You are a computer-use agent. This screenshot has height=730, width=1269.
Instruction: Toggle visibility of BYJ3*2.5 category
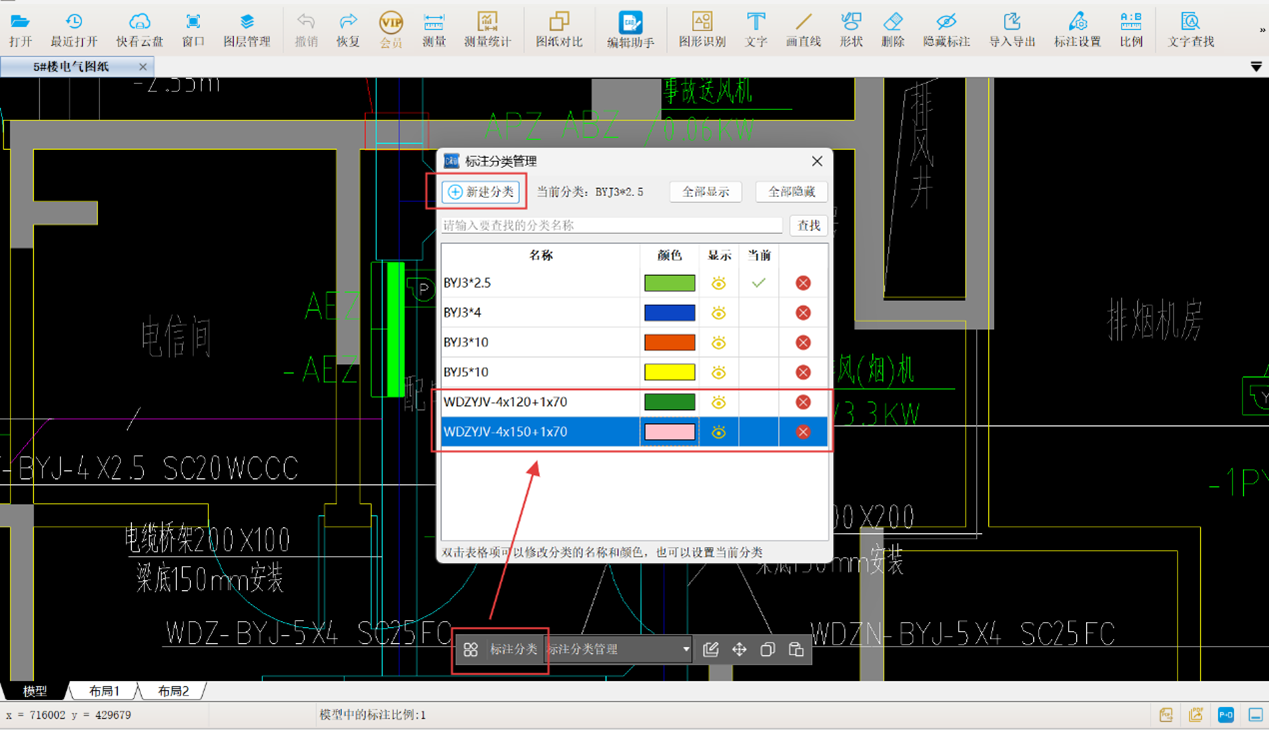pyautogui.click(x=718, y=283)
